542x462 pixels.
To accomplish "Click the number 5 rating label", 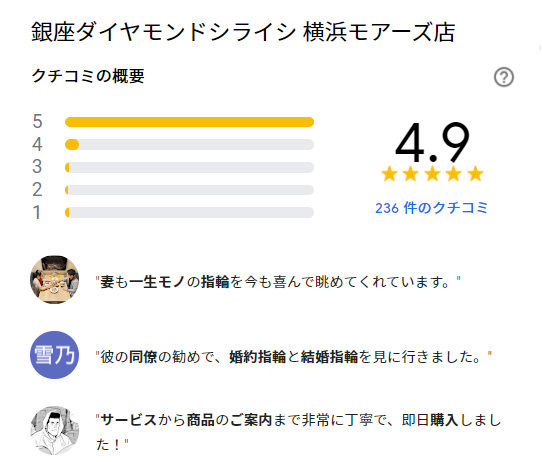I will point(37,122).
